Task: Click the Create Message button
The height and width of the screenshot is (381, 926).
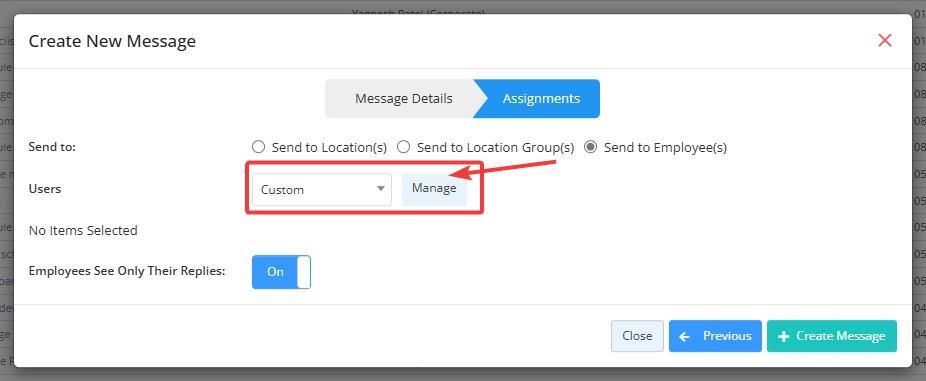Action: tap(832, 336)
